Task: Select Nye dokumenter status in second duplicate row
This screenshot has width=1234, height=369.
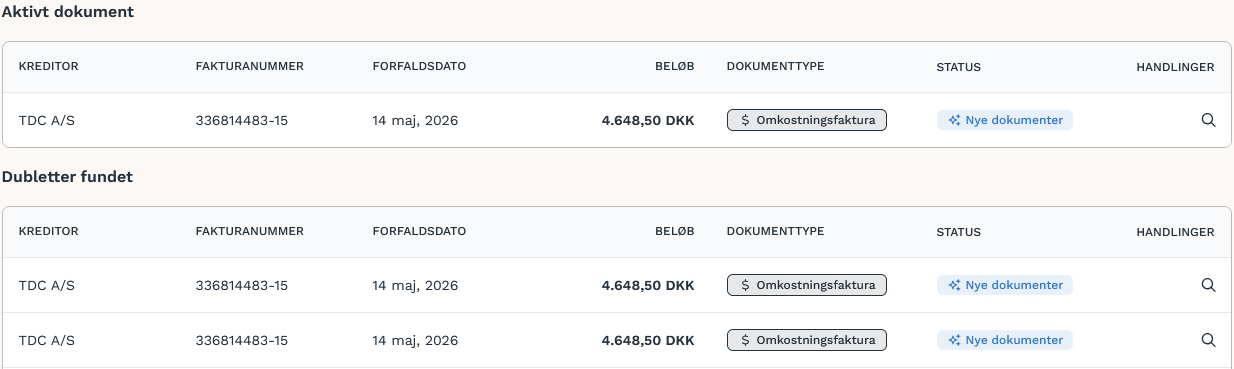Action: [1005, 340]
